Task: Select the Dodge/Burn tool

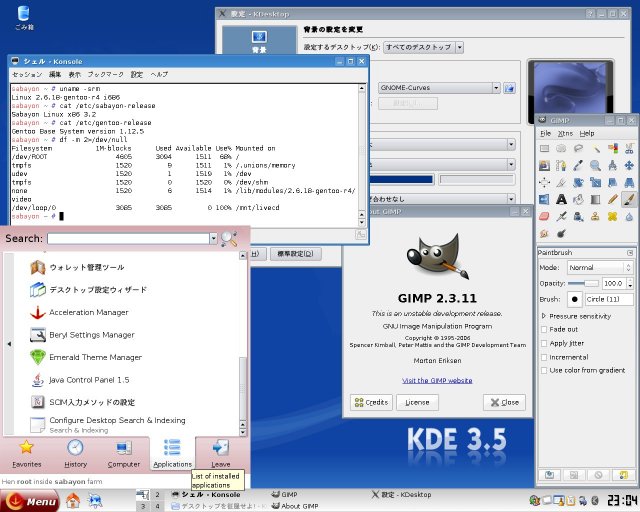Action: click(561, 234)
